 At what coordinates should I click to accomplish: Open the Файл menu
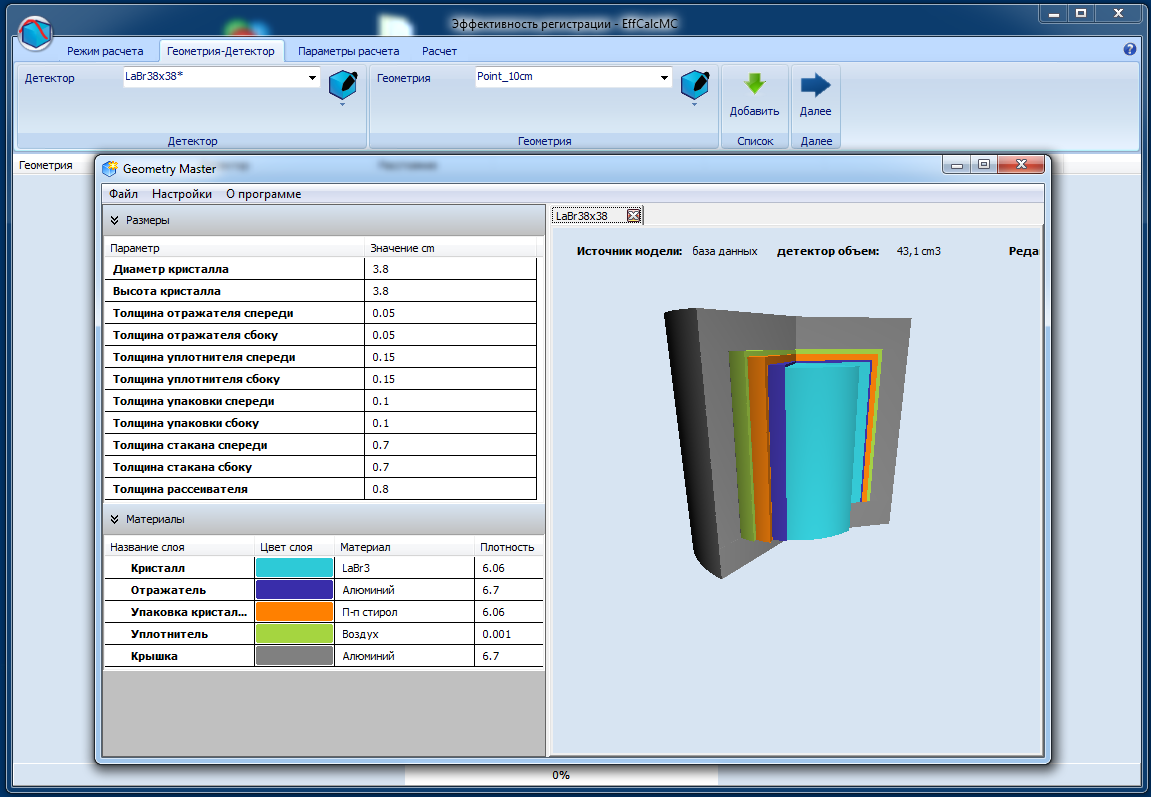point(124,194)
